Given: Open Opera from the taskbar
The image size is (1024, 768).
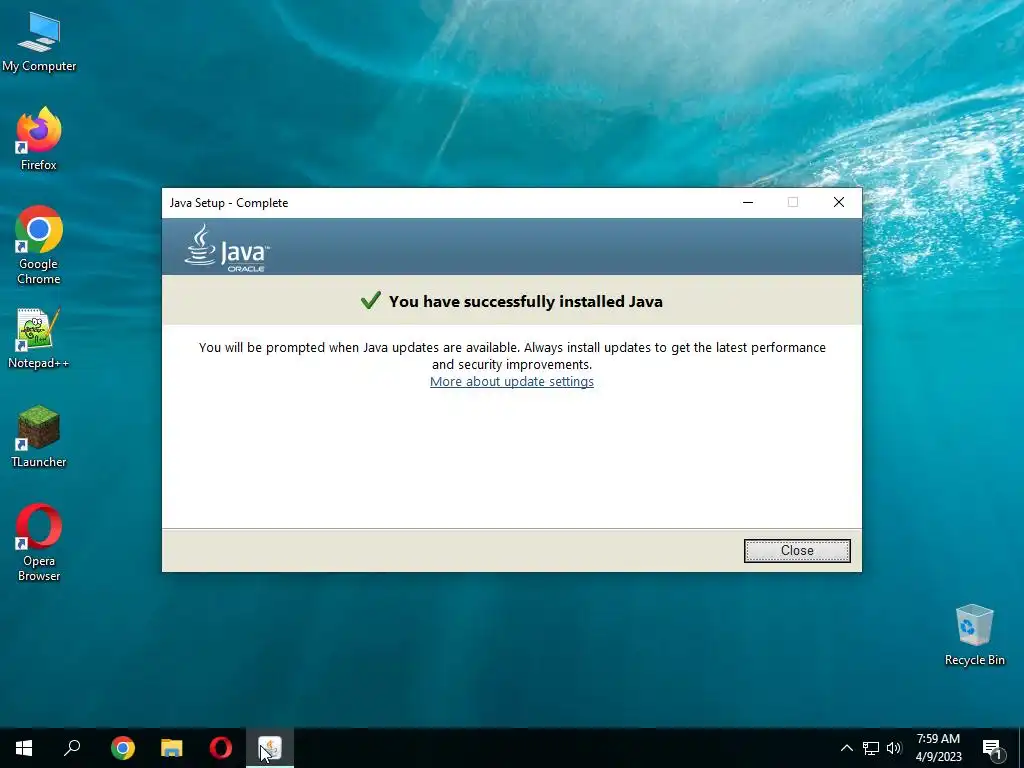Looking at the screenshot, I should pyautogui.click(x=221, y=748).
